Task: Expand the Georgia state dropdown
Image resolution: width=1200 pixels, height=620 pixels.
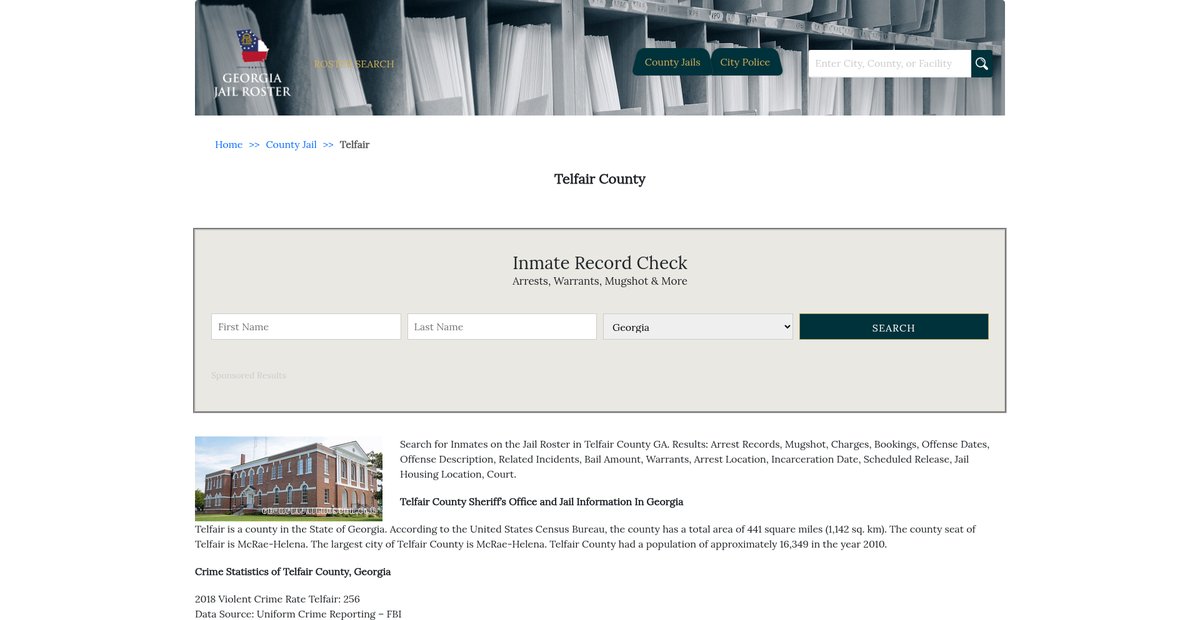Action: pos(698,327)
